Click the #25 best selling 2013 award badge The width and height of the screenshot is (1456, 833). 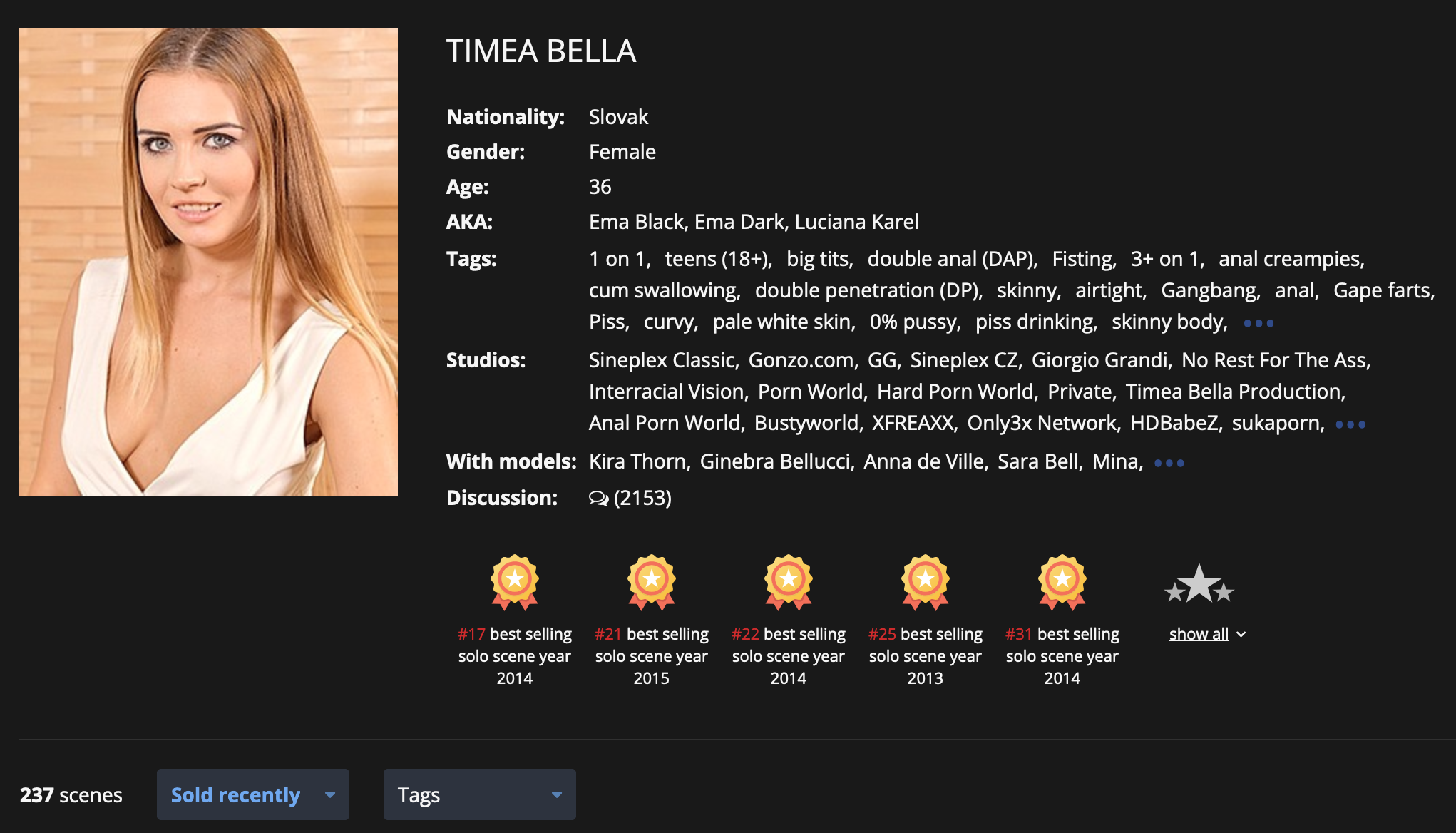point(925,581)
